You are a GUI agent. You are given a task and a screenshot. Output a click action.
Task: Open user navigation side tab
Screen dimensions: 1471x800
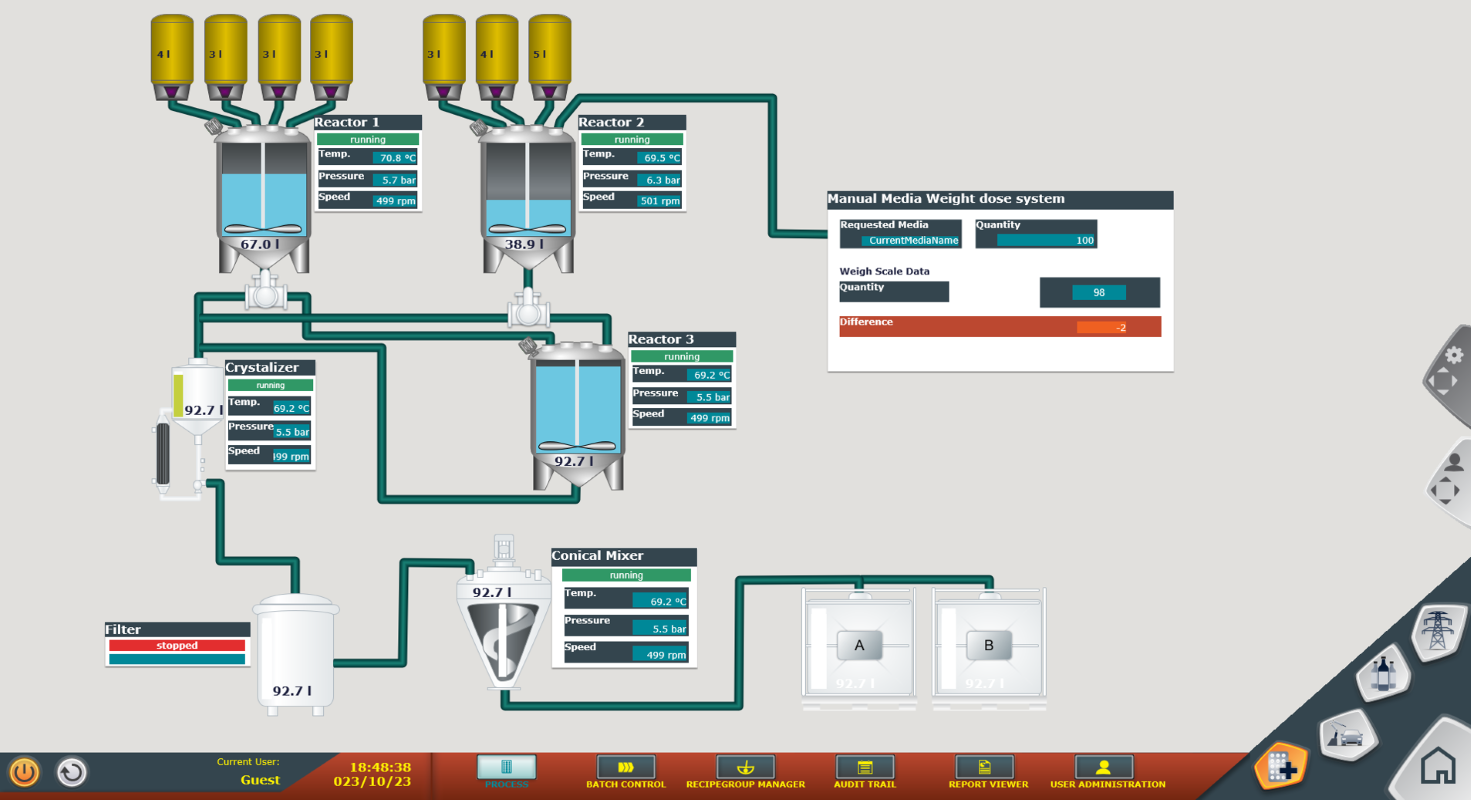[x=1447, y=478]
